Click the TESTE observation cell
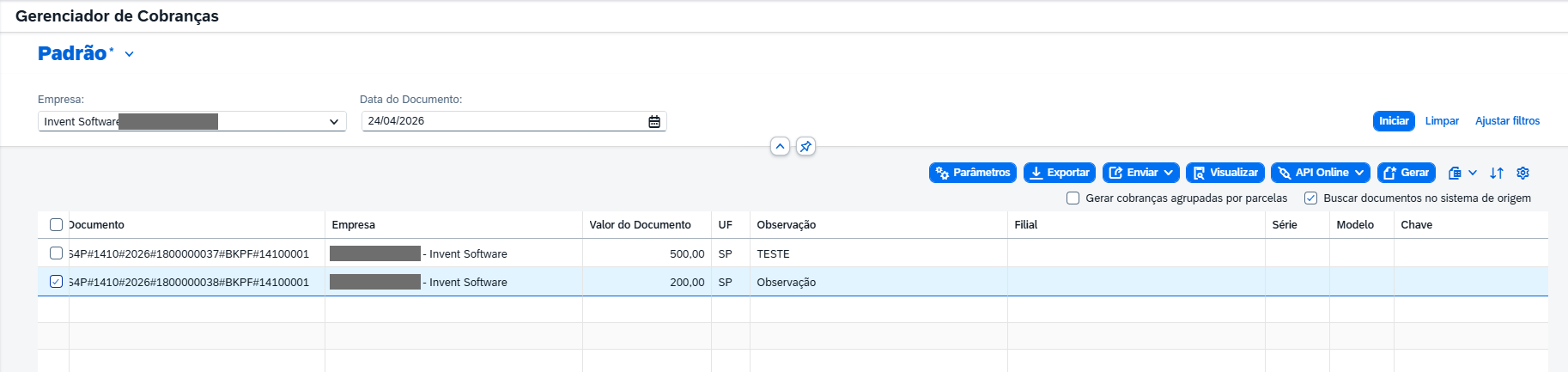This screenshot has height=372, width=1568. (x=878, y=253)
